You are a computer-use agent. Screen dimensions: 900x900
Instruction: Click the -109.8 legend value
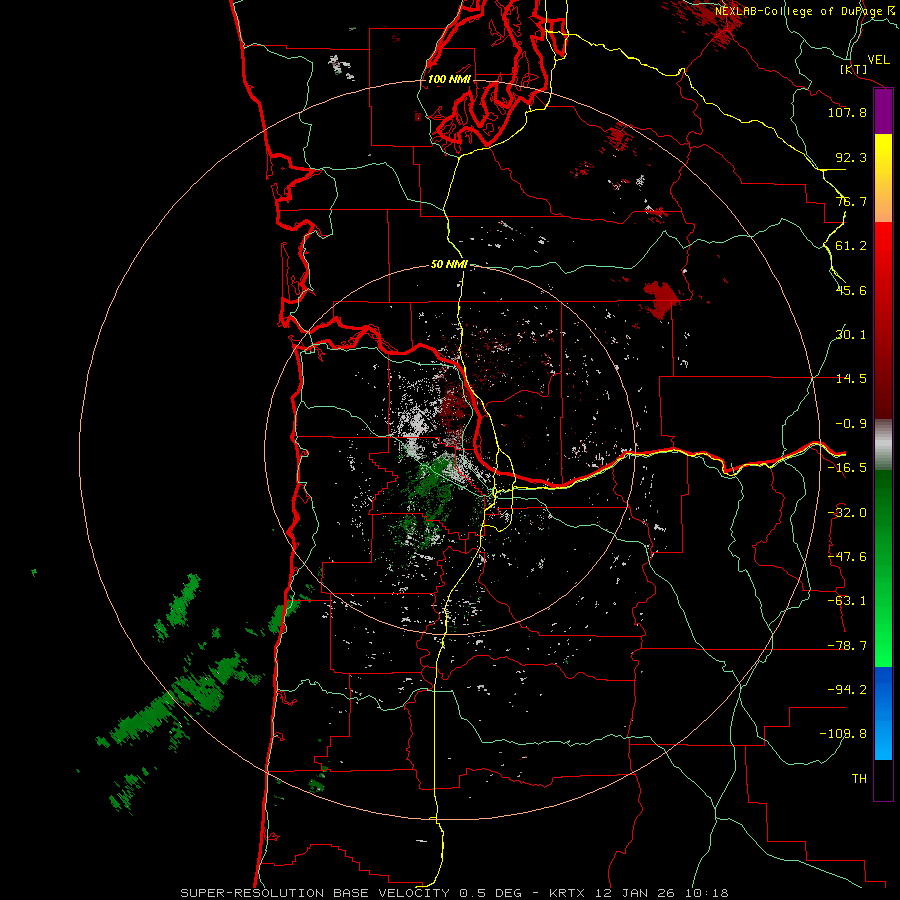tap(843, 734)
